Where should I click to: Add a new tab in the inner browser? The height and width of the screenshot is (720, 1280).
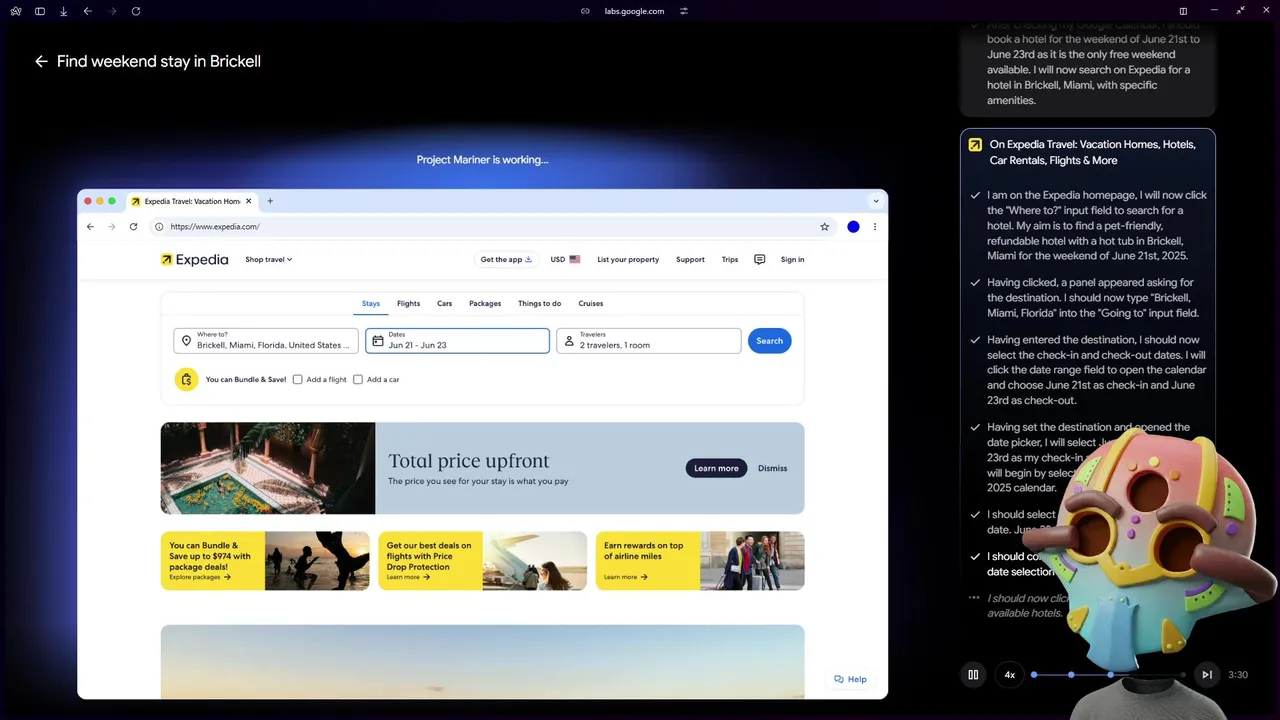pos(270,201)
